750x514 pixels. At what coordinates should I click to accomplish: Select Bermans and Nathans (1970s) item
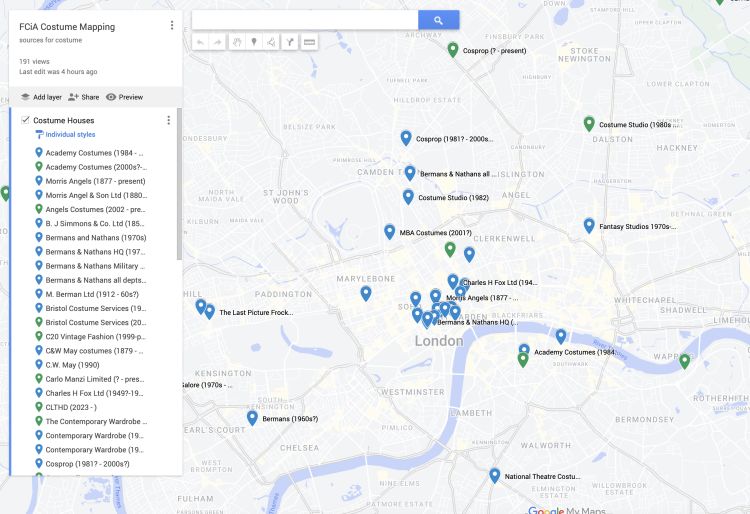pos(91,238)
